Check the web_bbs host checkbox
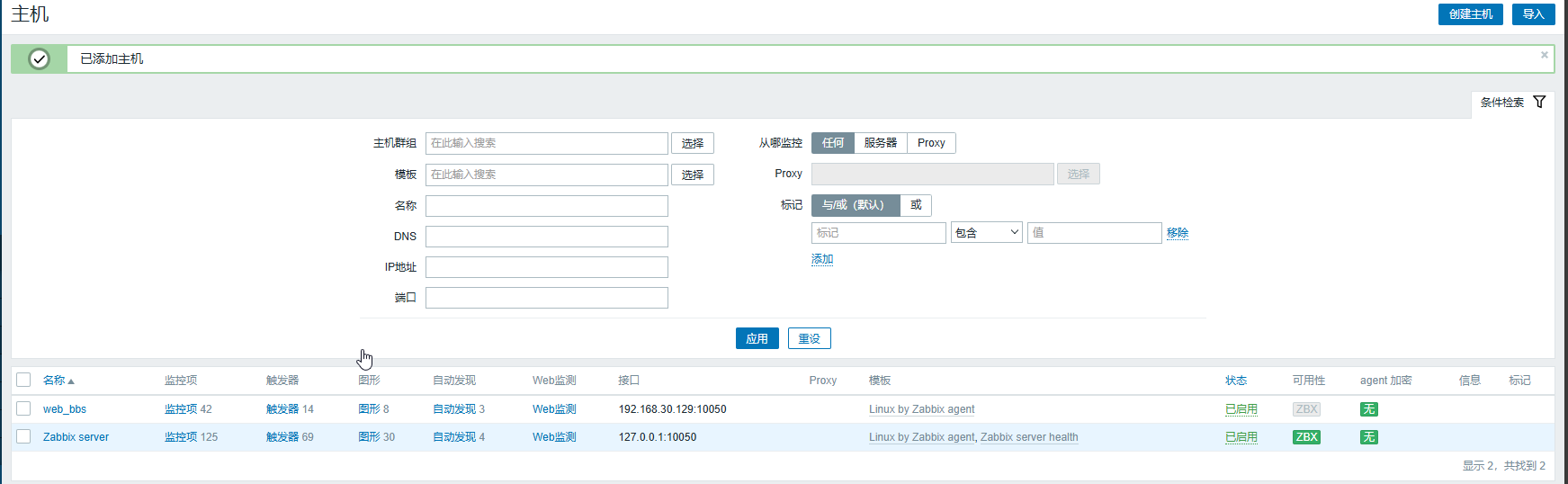 tap(23, 408)
